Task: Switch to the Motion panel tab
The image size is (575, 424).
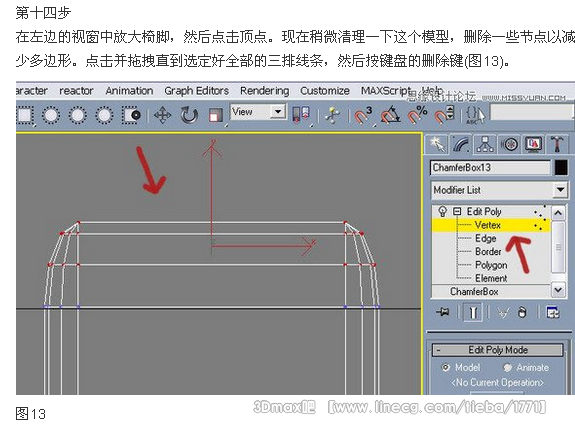Action: pos(509,144)
